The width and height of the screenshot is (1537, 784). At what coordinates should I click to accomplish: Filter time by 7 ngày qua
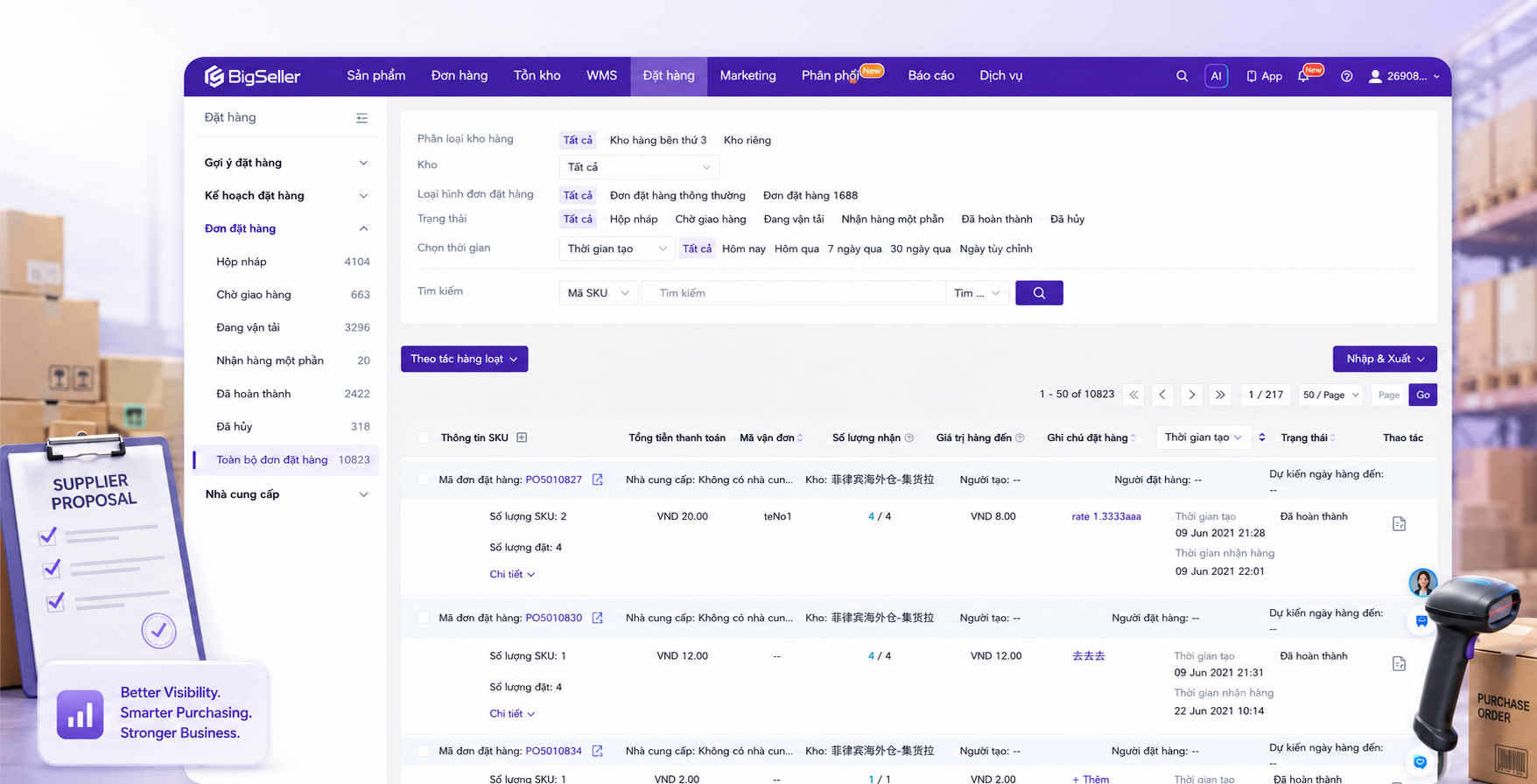854,249
